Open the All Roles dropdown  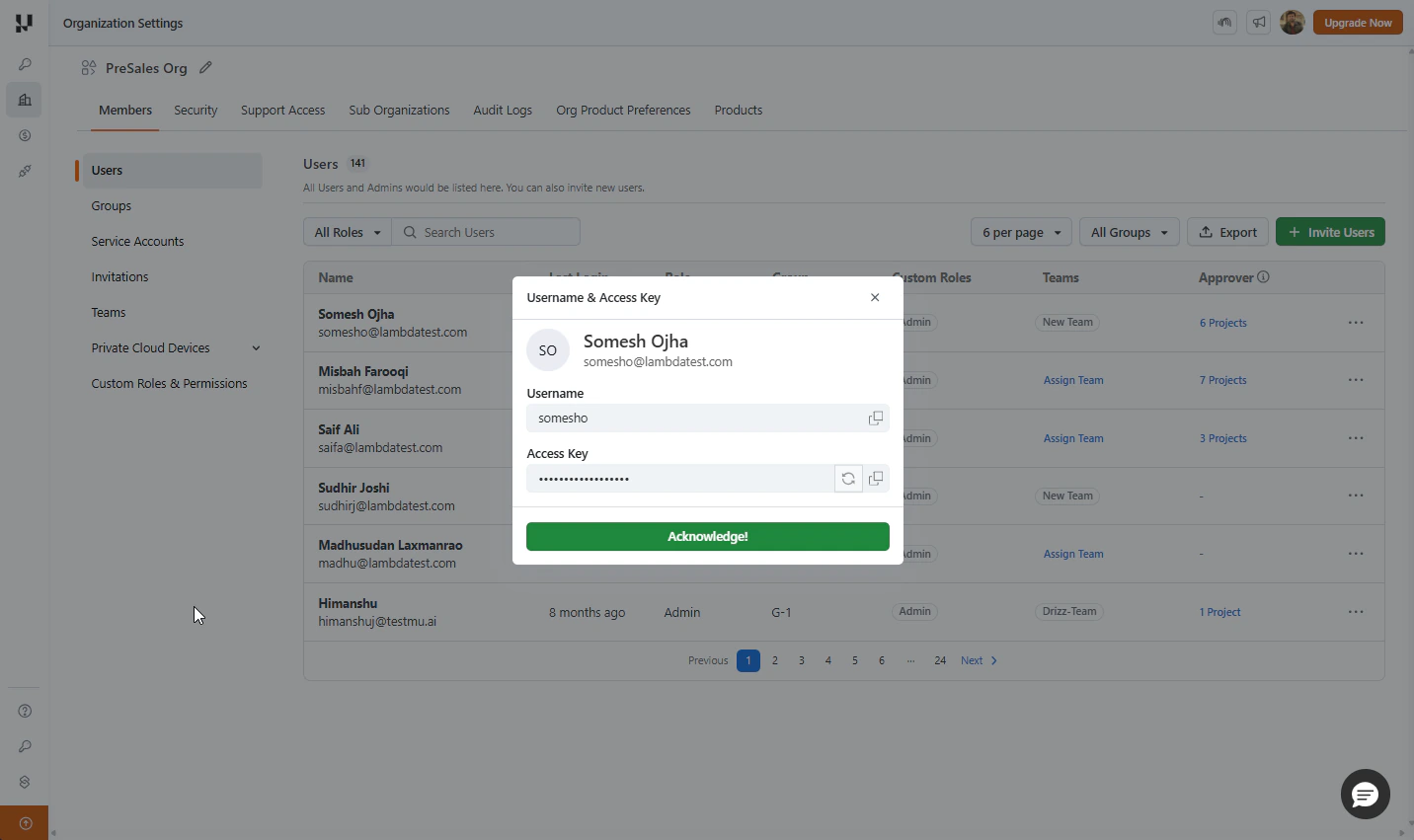tap(348, 232)
